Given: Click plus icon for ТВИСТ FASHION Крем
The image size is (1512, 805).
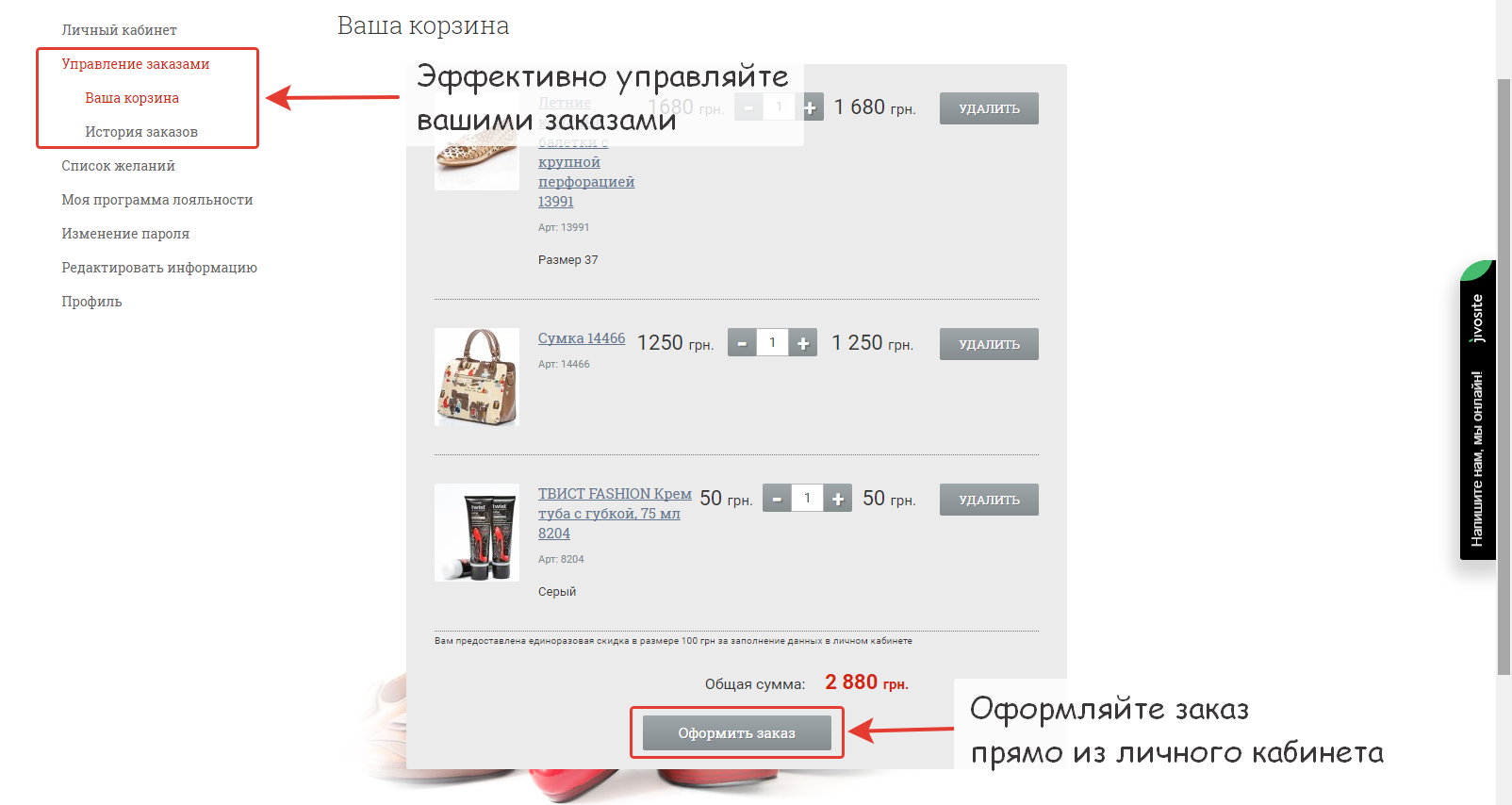Looking at the screenshot, I should [x=838, y=499].
